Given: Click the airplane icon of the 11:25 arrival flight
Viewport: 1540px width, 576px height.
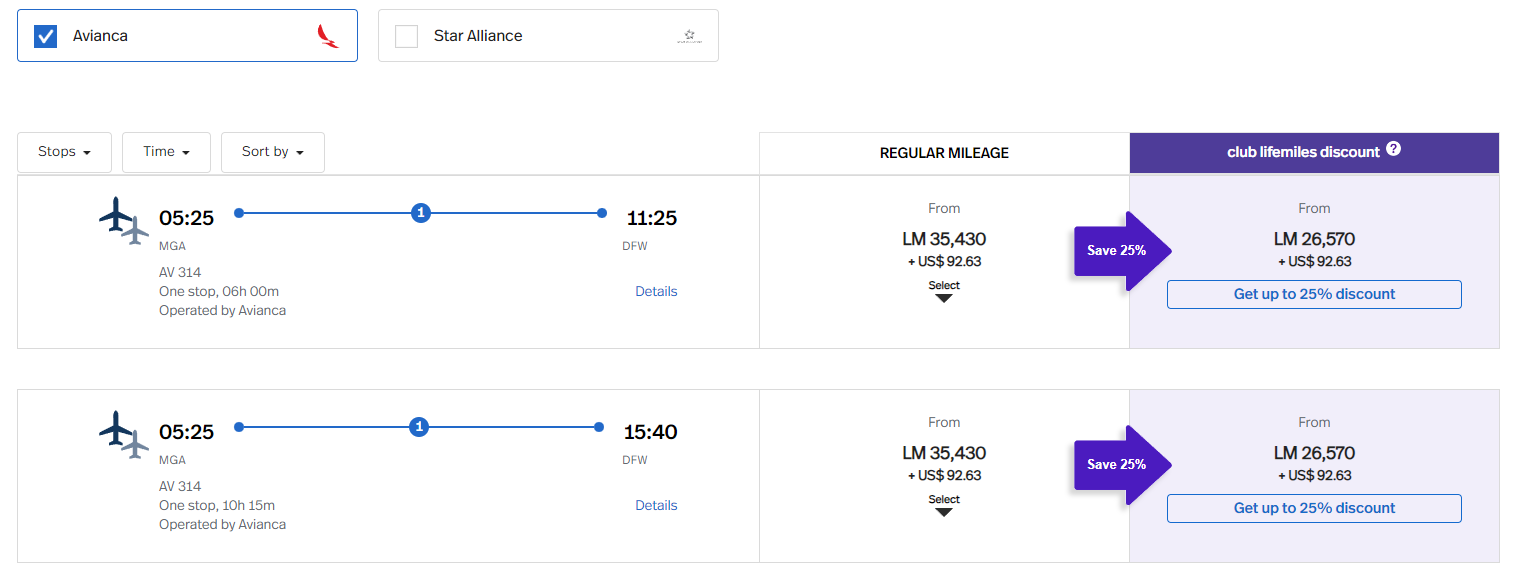Looking at the screenshot, I should [124, 220].
